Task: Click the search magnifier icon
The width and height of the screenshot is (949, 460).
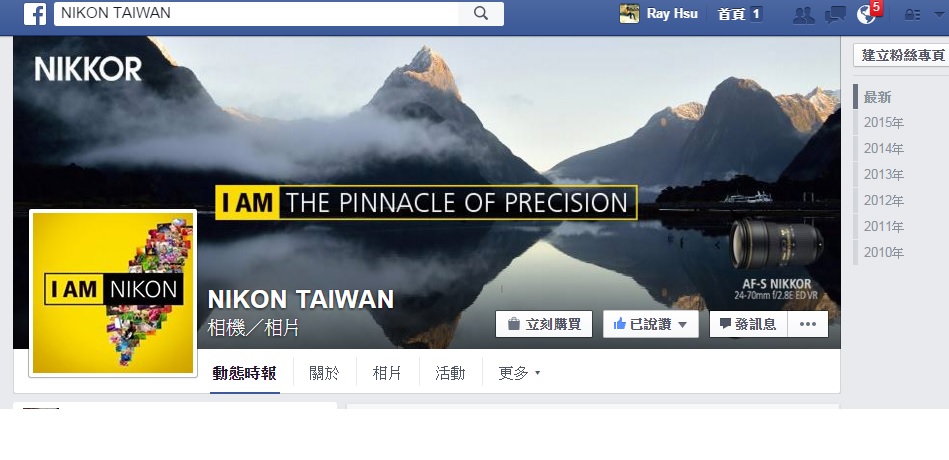Action: tap(481, 13)
